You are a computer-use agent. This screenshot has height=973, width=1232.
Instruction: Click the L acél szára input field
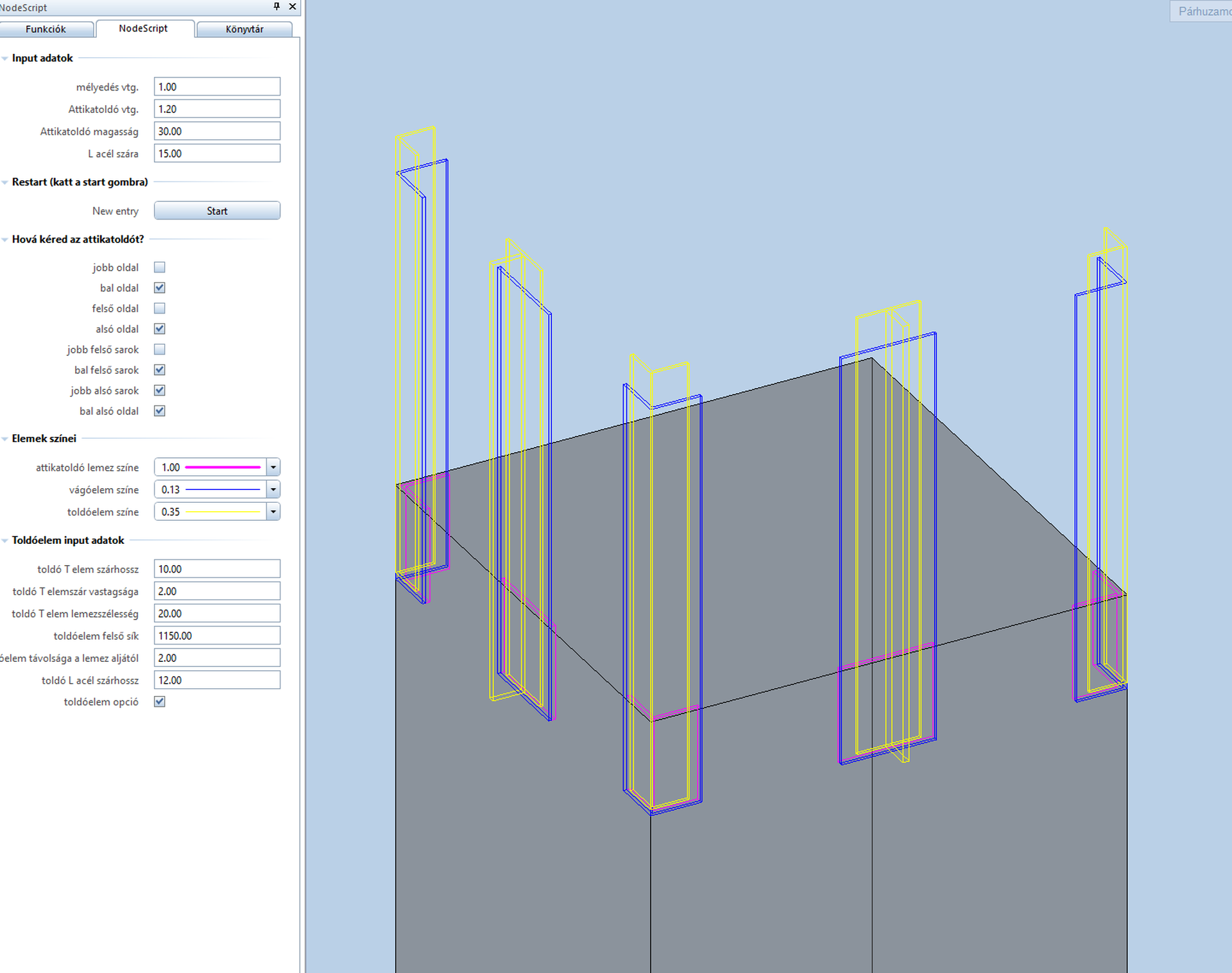click(x=217, y=153)
